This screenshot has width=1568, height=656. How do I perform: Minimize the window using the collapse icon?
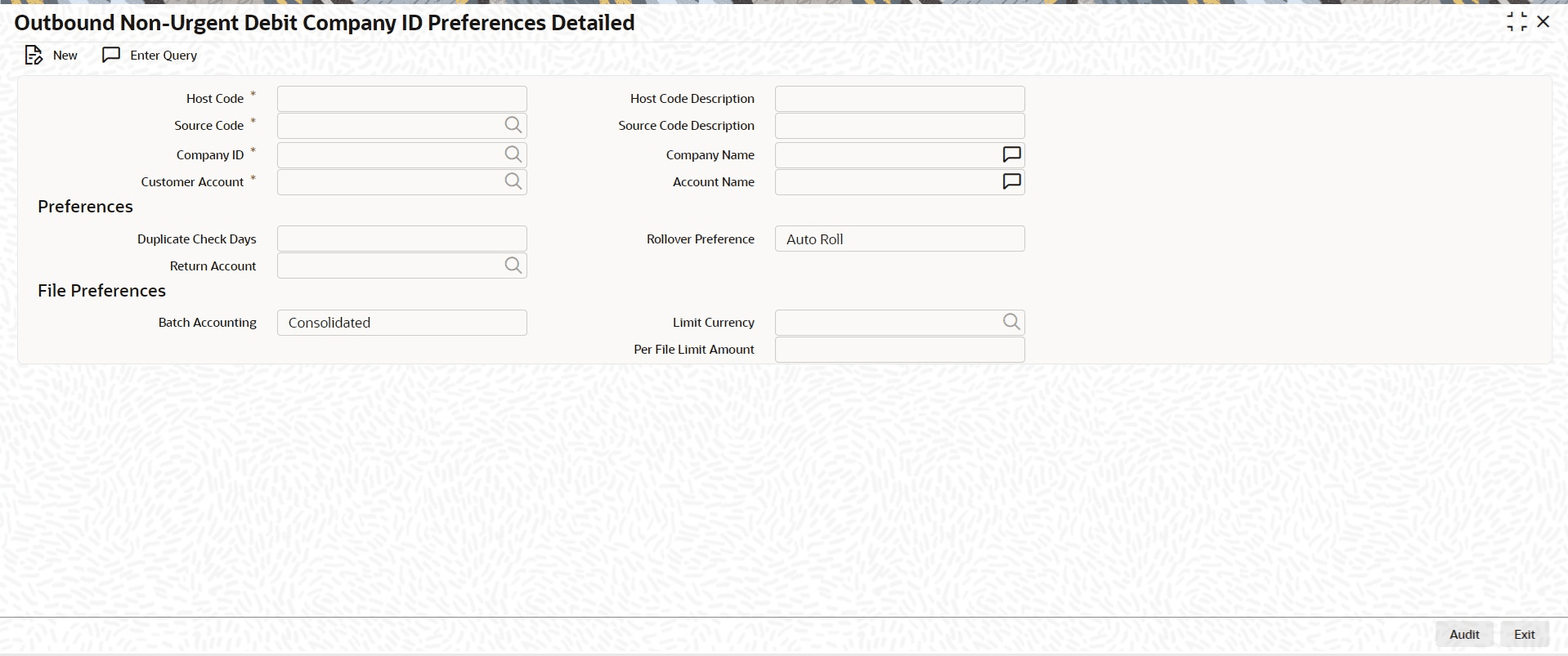point(1516,22)
